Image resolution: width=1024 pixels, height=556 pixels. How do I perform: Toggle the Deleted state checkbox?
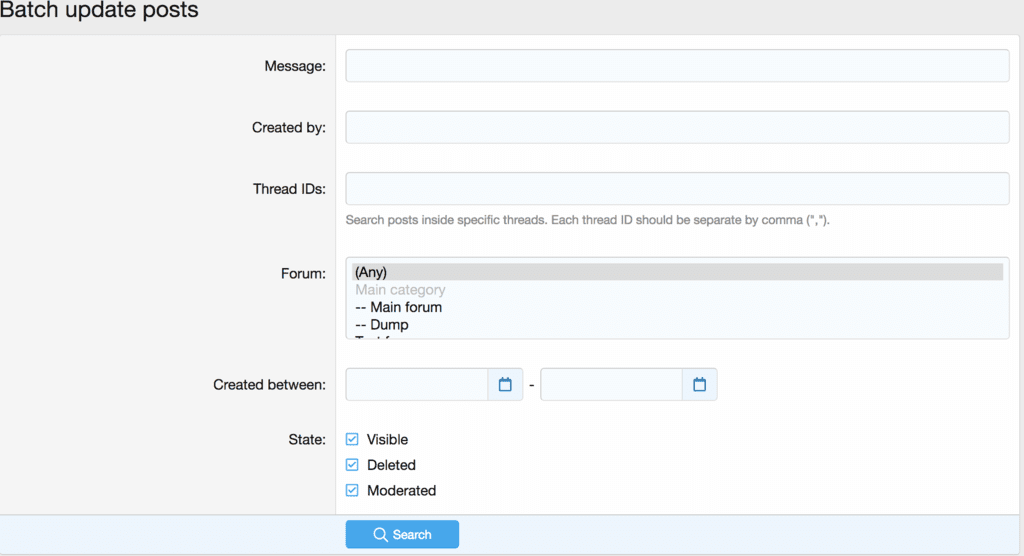352,465
